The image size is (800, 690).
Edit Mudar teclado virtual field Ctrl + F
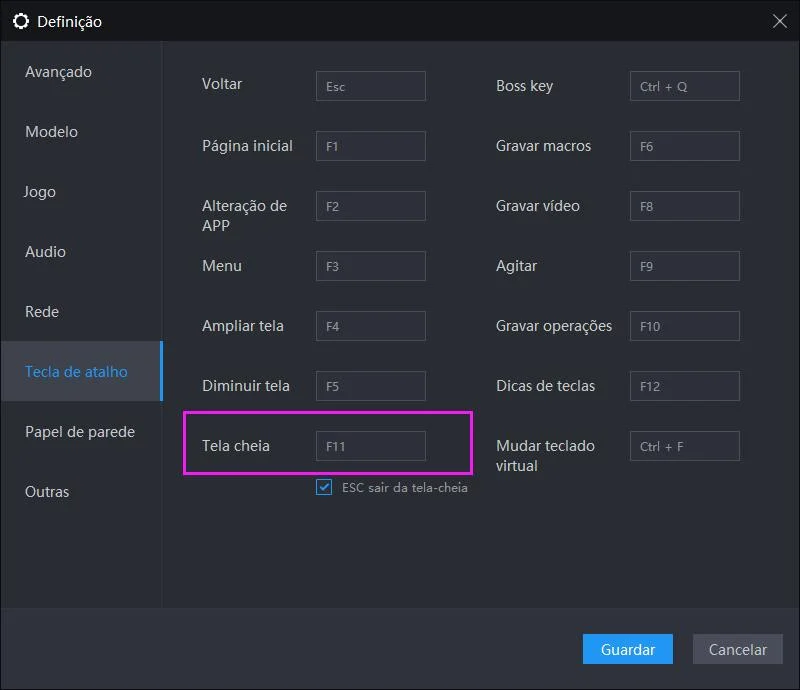click(685, 446)
